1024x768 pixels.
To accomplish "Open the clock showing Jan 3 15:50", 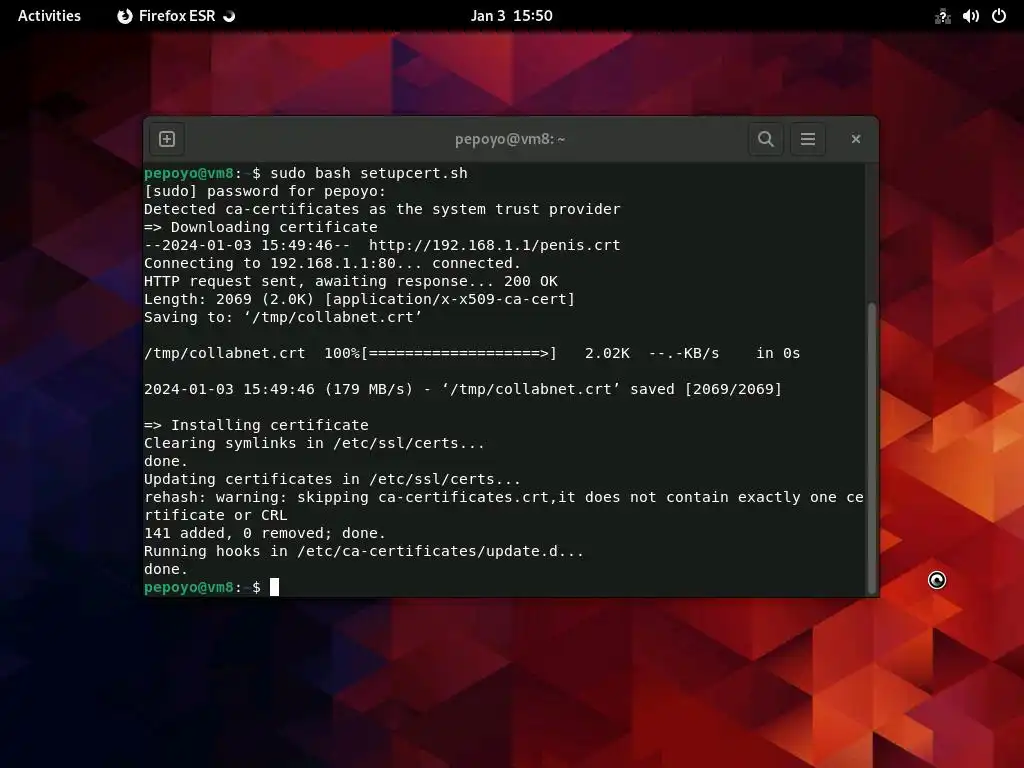I will (511, 16).
